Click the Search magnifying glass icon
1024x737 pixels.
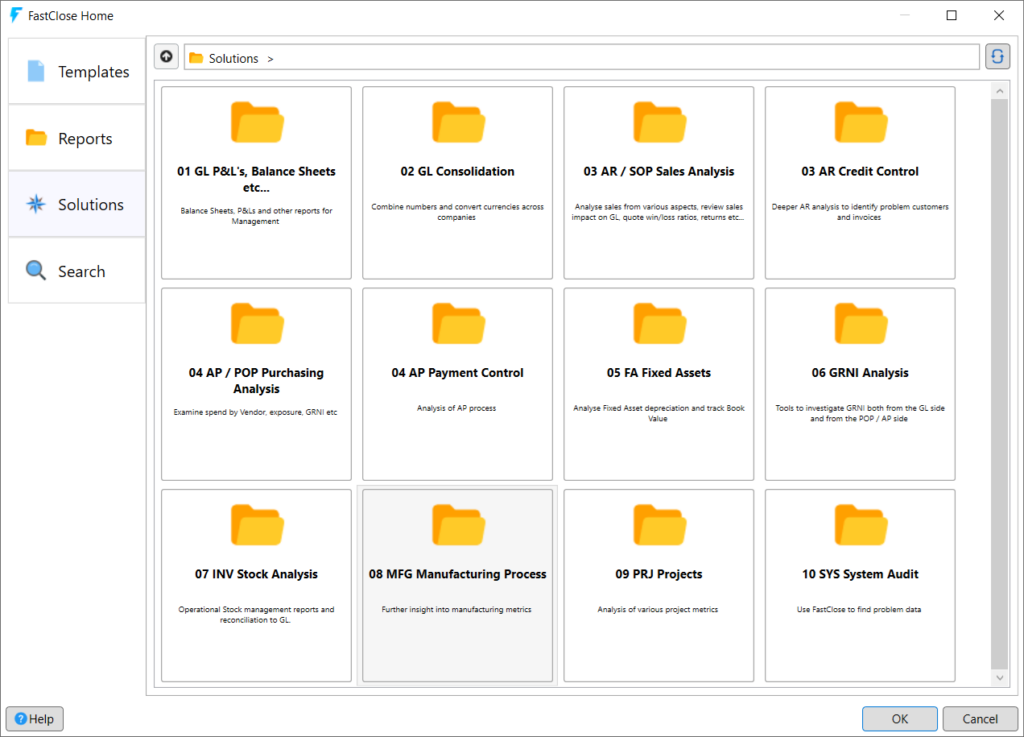pyautogui.click(x=36, y=270)
